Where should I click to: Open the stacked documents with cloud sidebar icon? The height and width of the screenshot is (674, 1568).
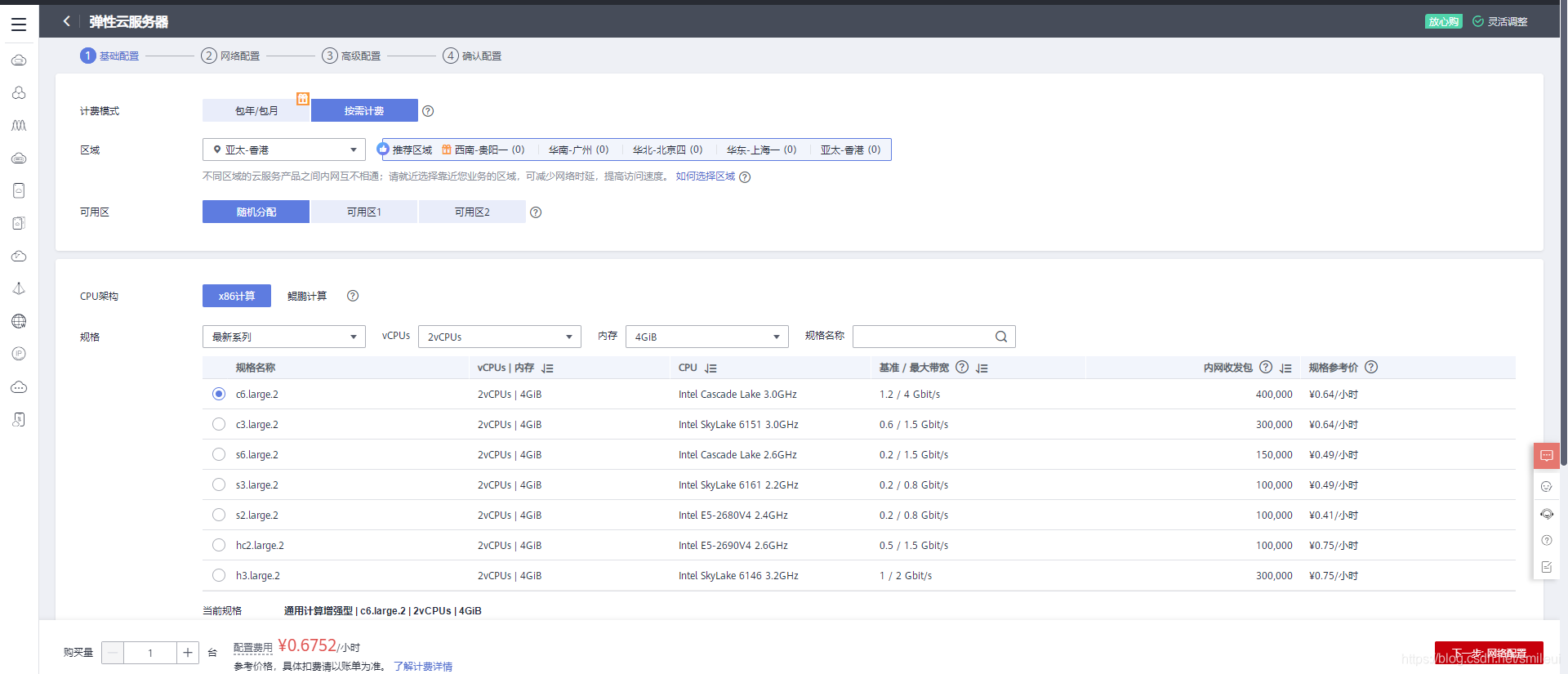[x=19, y=224]
